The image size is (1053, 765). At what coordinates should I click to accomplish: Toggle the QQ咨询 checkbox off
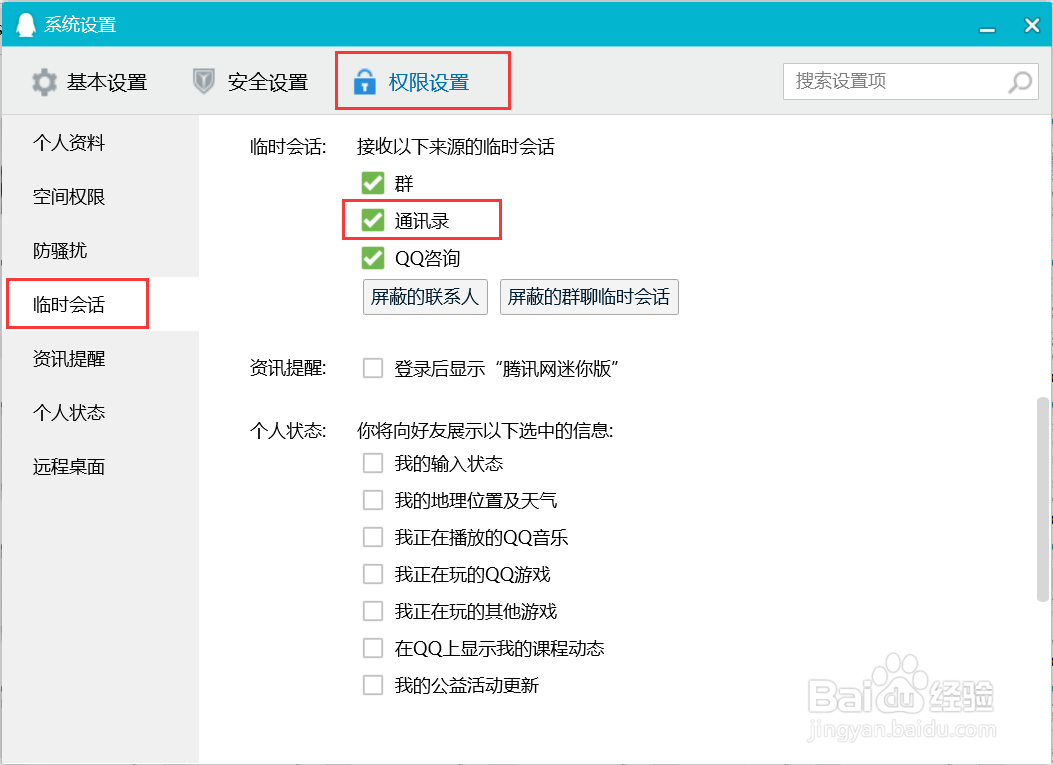(x=372, y=258)
